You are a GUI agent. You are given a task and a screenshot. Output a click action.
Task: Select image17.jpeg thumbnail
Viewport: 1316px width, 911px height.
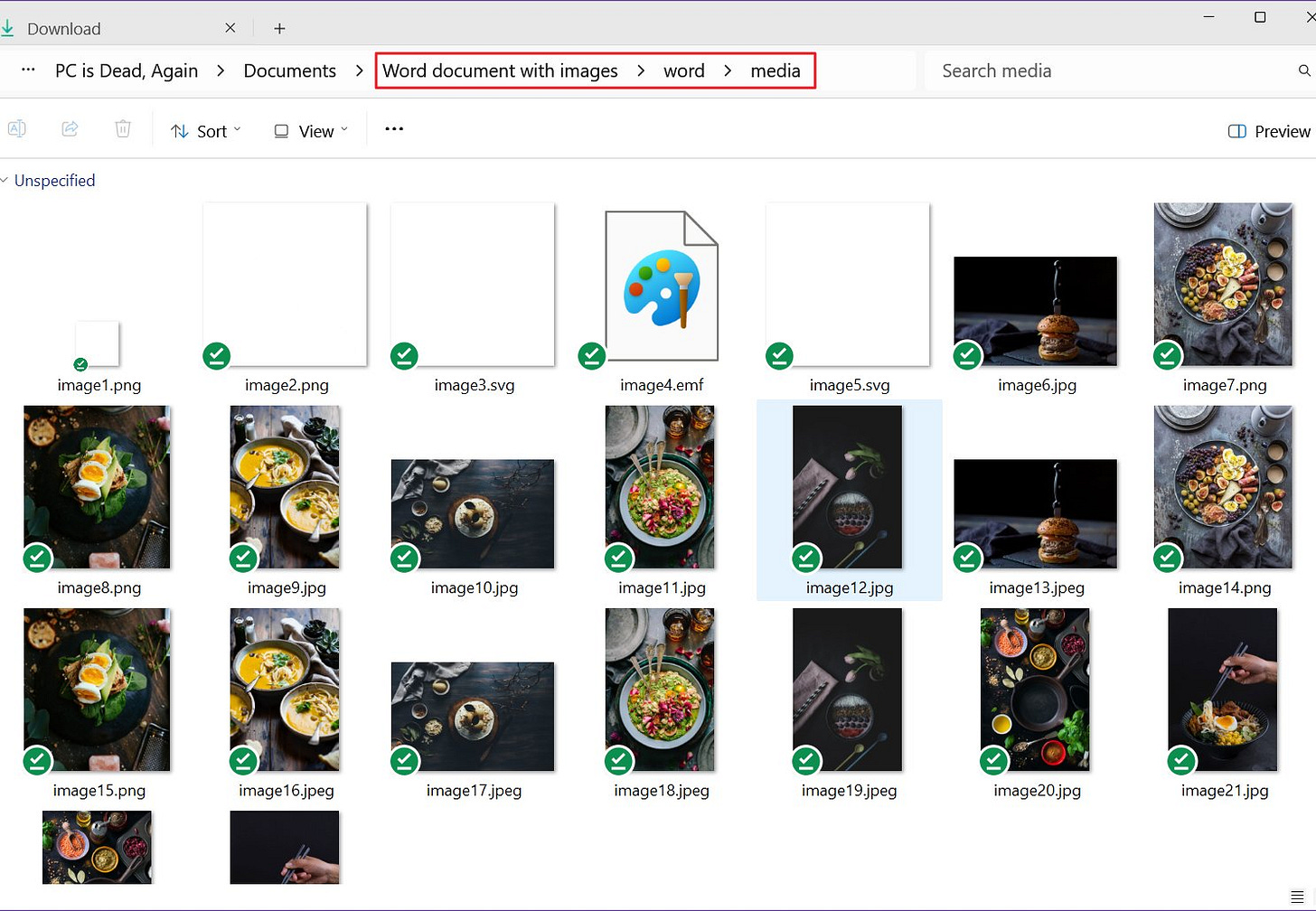click(x=473, y=717)
